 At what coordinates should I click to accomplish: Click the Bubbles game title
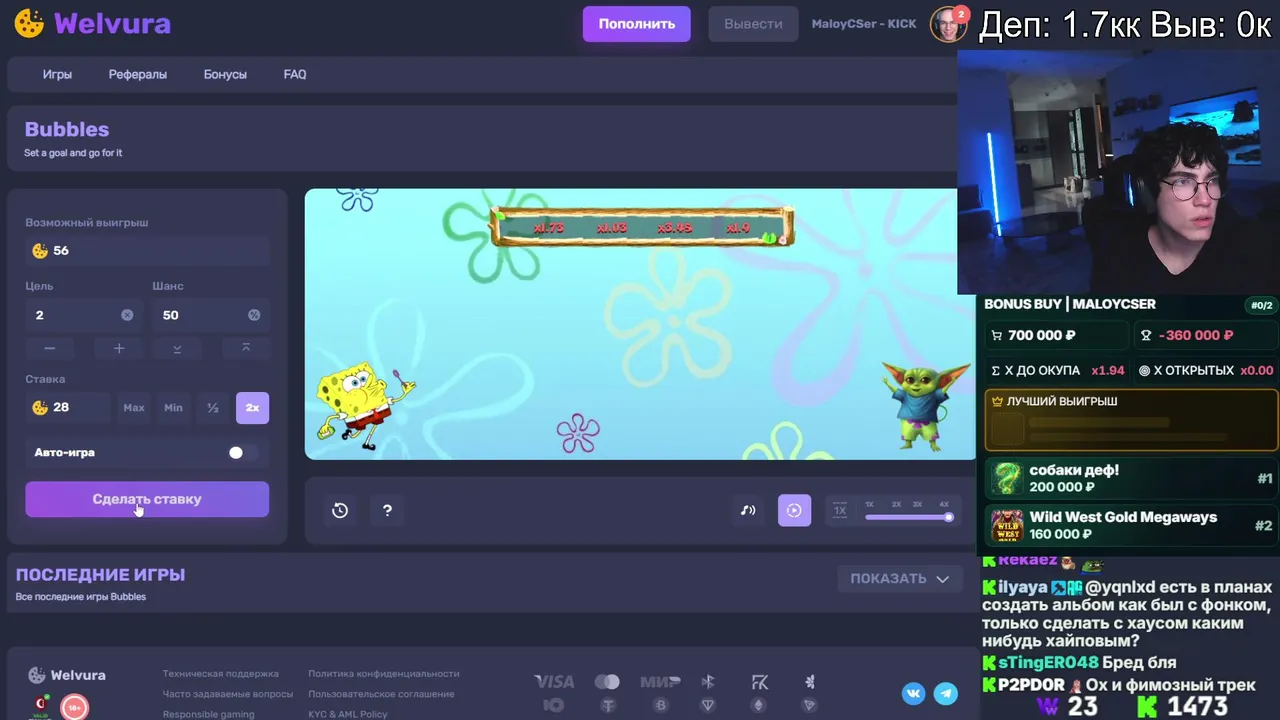click(x=67, y=129)
